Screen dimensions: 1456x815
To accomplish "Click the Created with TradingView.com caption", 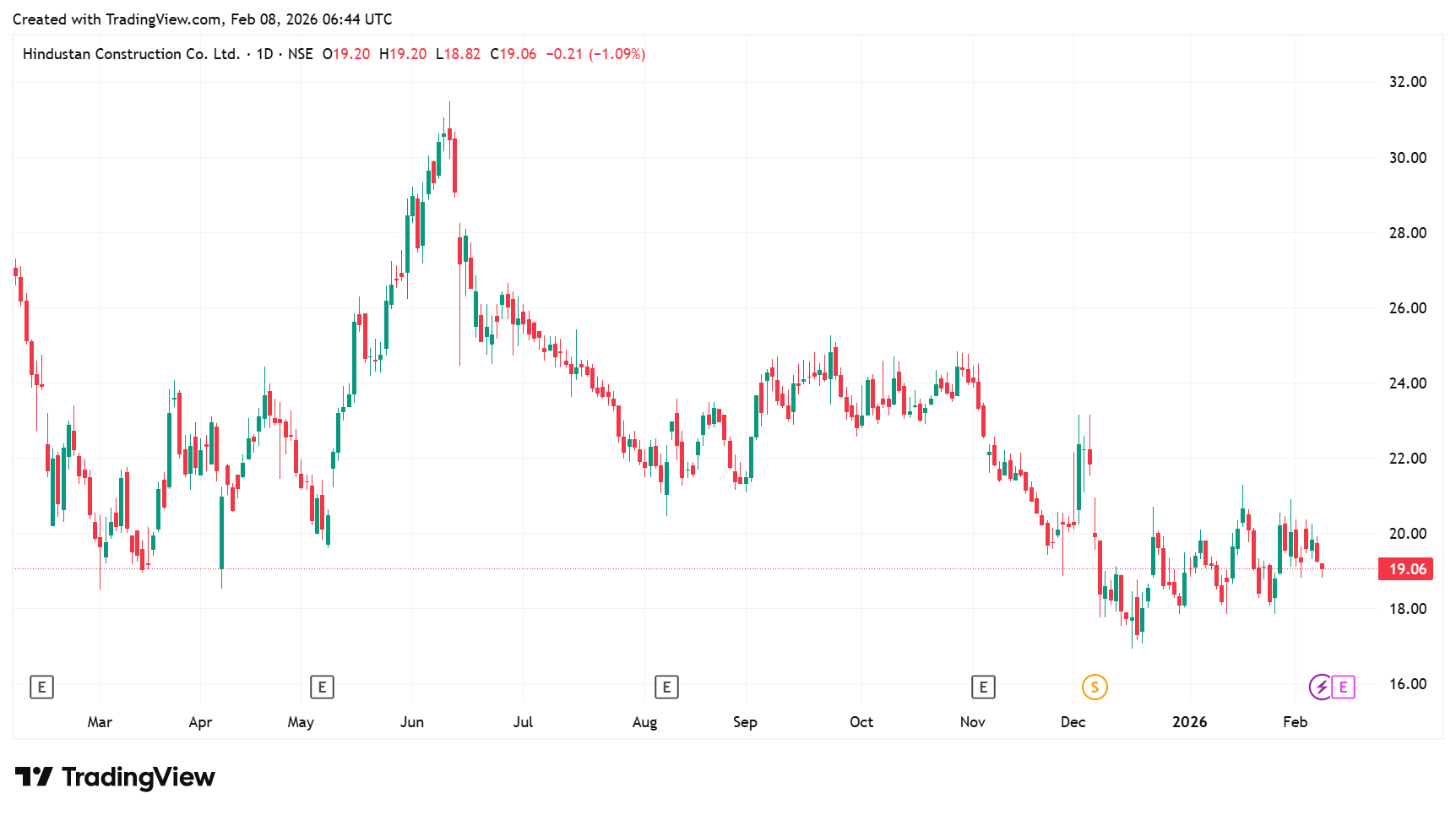I will click(x=202, y=19).
